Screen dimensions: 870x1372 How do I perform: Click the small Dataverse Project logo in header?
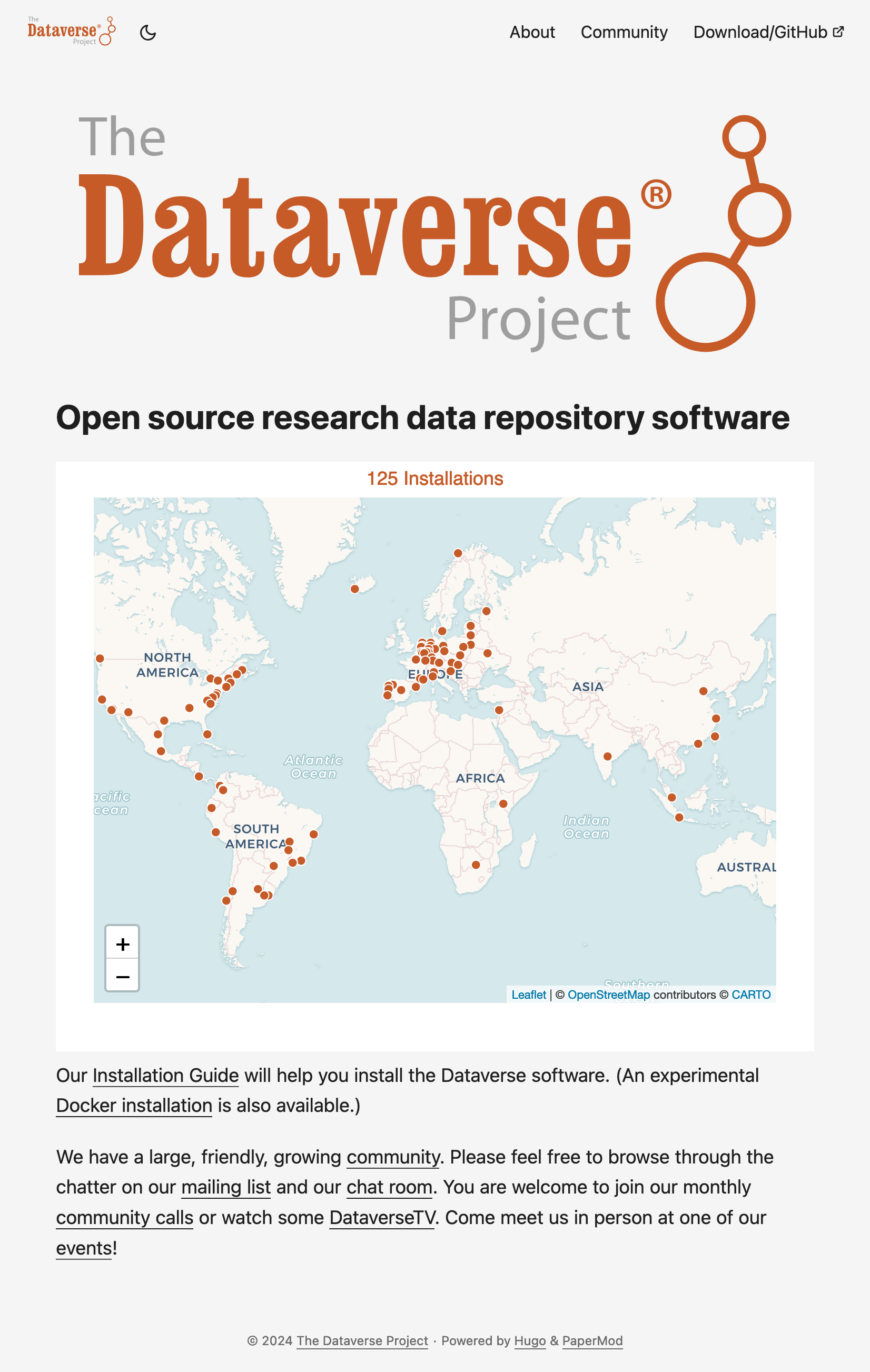coord(71,32)
